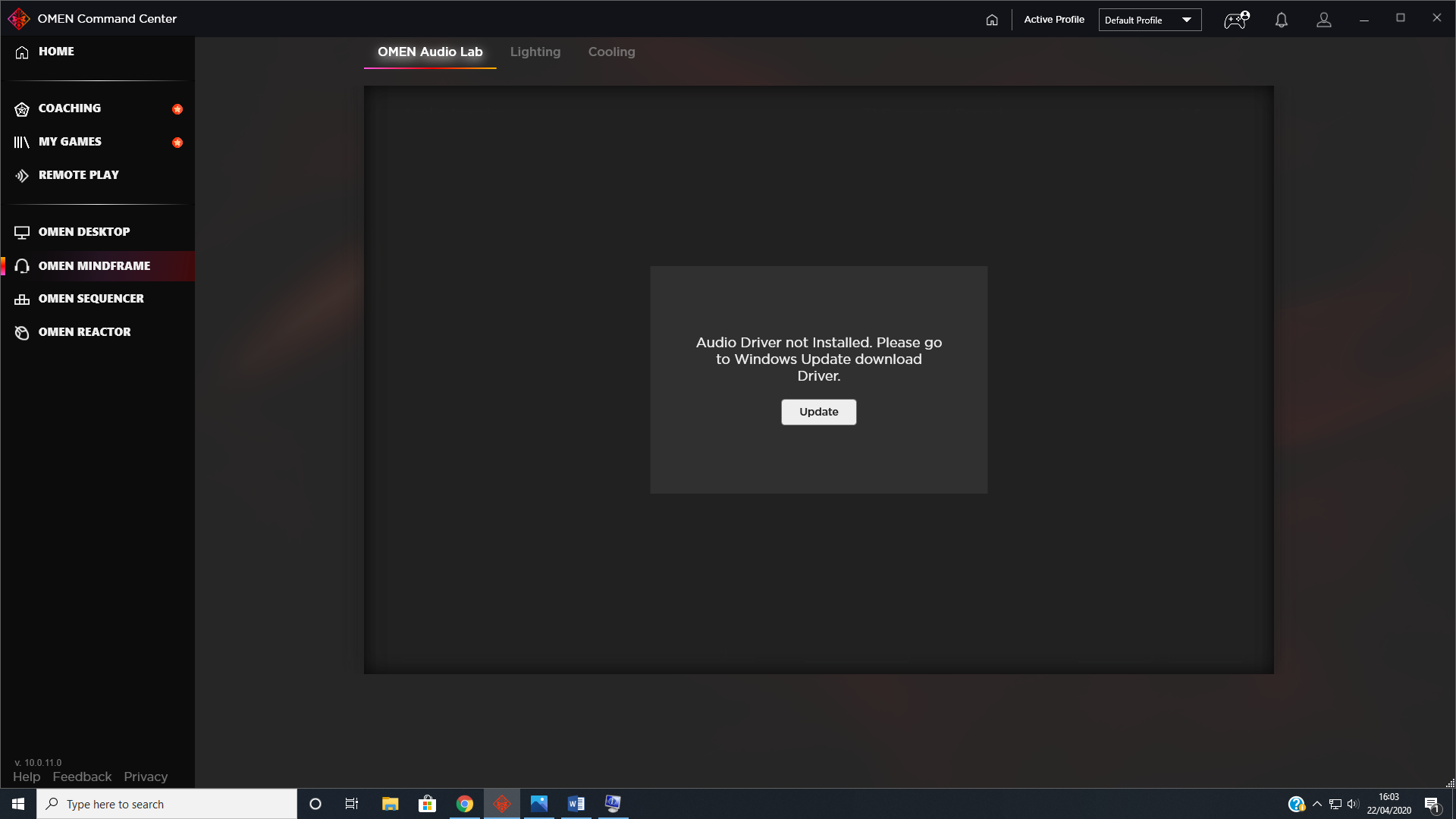Go to HOME in sidebar
The height and width of the screenshot is (819, 1456).
click(97, 52)
